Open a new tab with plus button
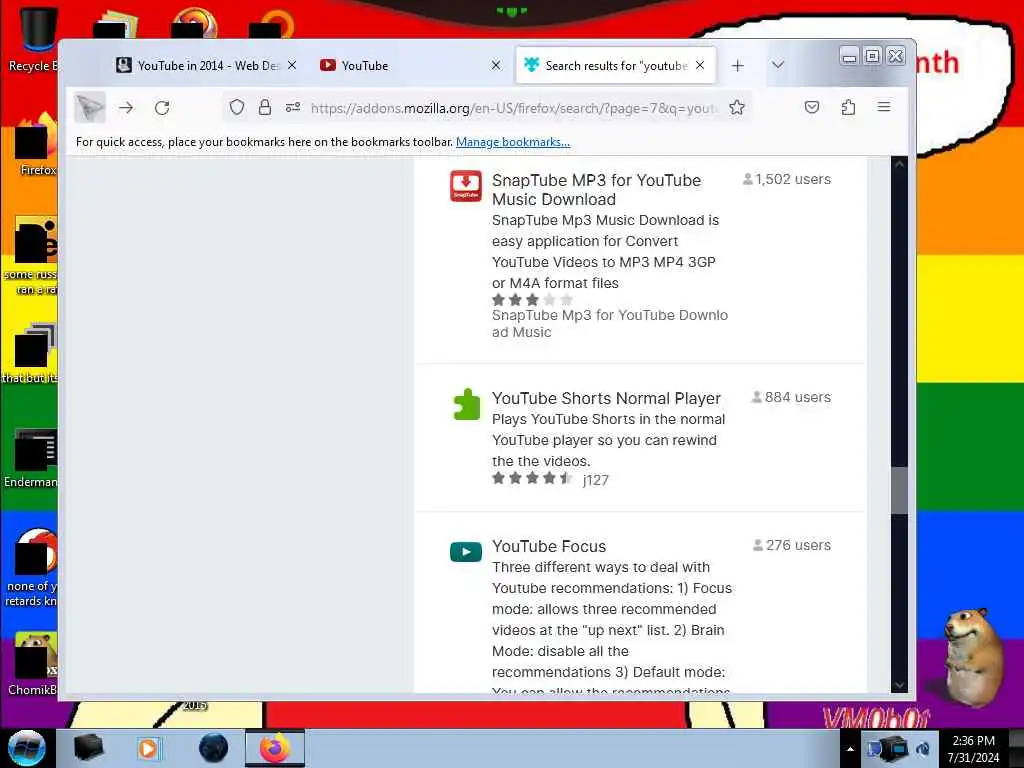1024x768 pixels. point(737,65)
